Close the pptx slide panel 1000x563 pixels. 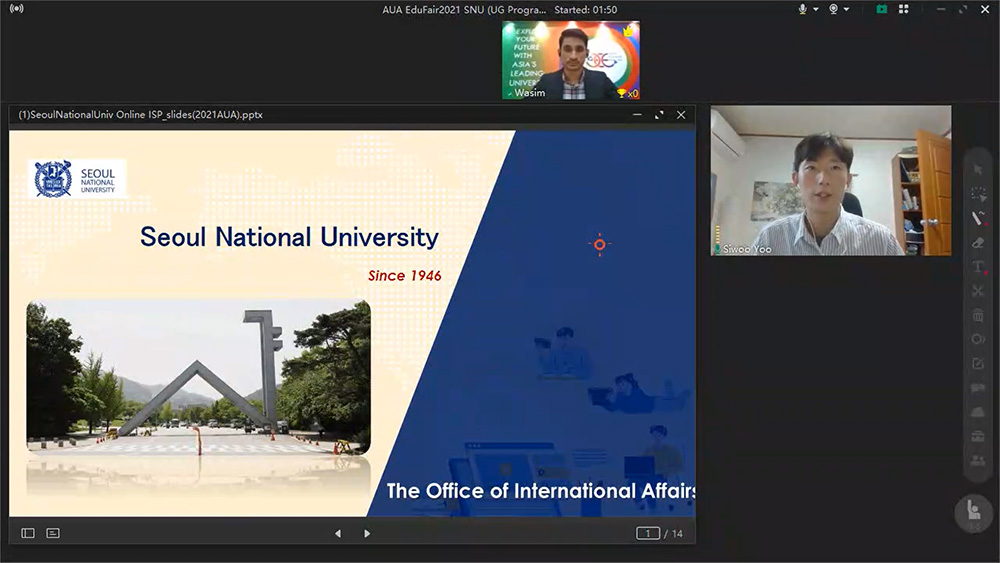coord(681,115)
